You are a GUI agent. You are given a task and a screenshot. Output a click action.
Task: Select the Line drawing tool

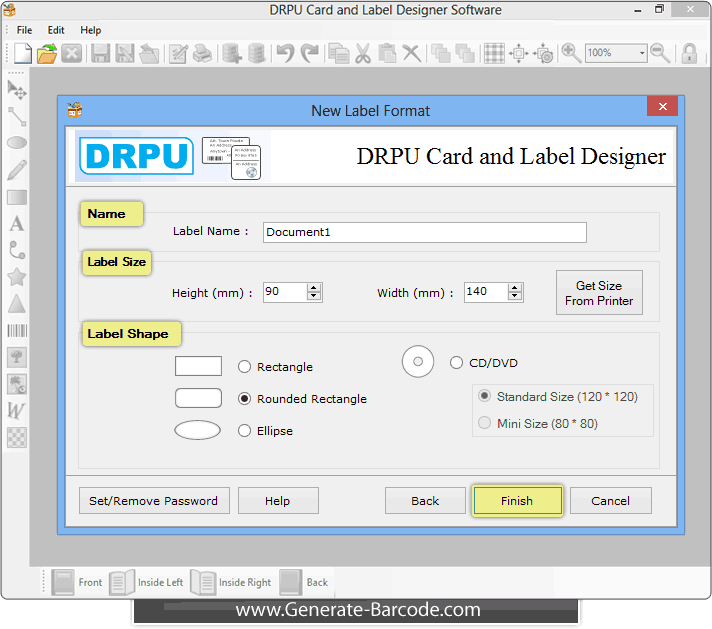tap(17, 117)
